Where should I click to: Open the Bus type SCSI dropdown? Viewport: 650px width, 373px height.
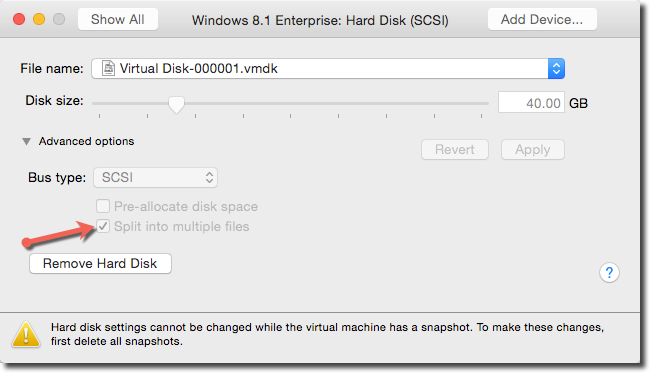coord(155,178)
